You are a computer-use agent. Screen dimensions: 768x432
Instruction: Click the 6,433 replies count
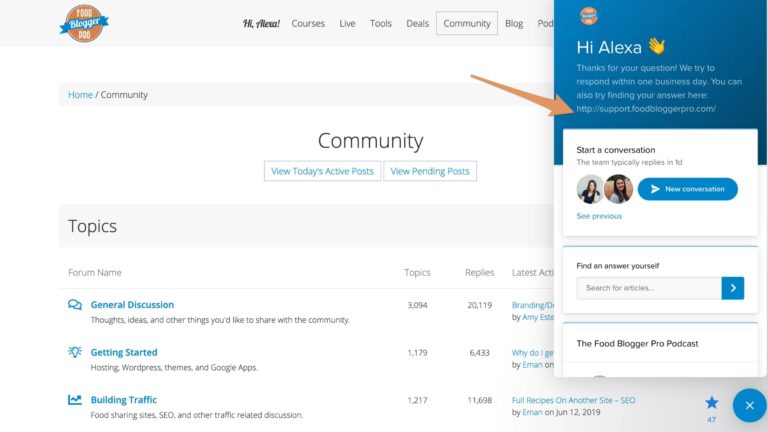click(480, 352)
